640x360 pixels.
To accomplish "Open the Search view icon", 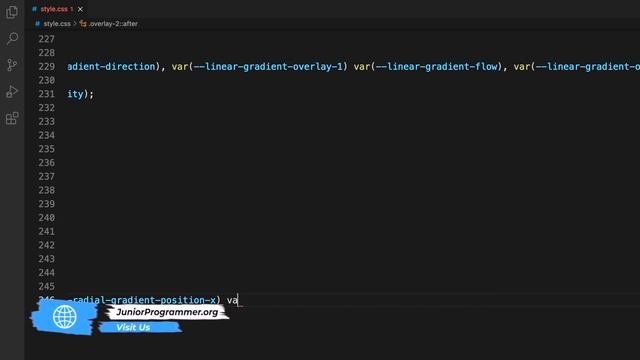I will point(12,39).
